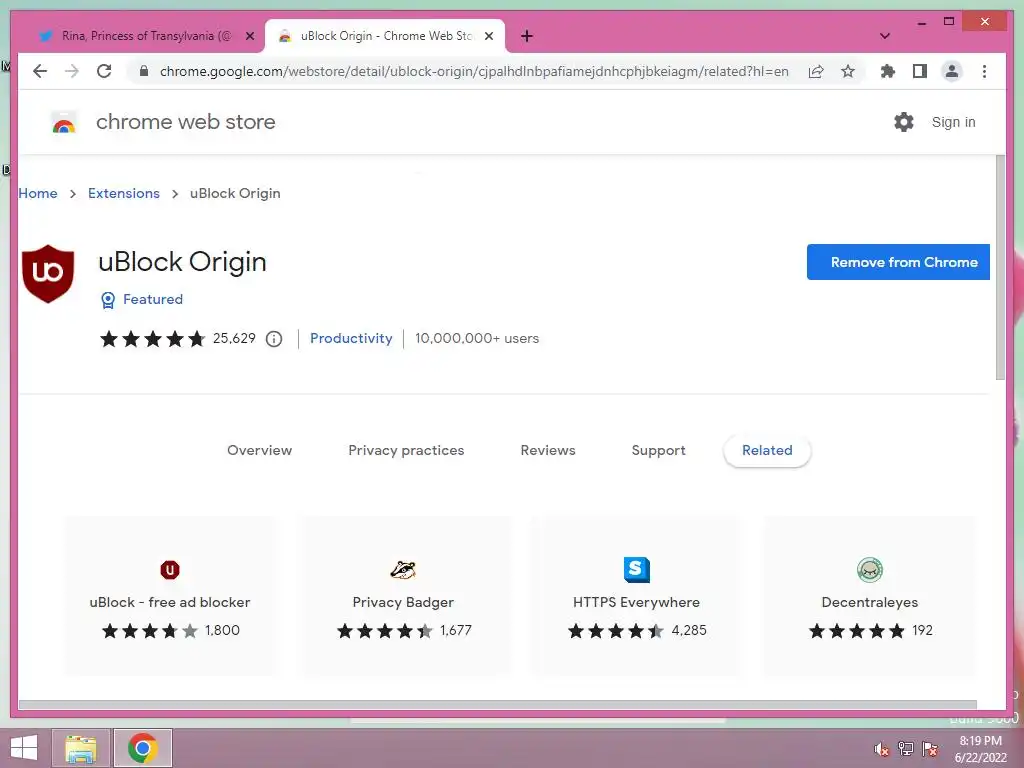Screen dimensions: 1024x768
Task: Open the network tray icon
Action: (905, 749)
